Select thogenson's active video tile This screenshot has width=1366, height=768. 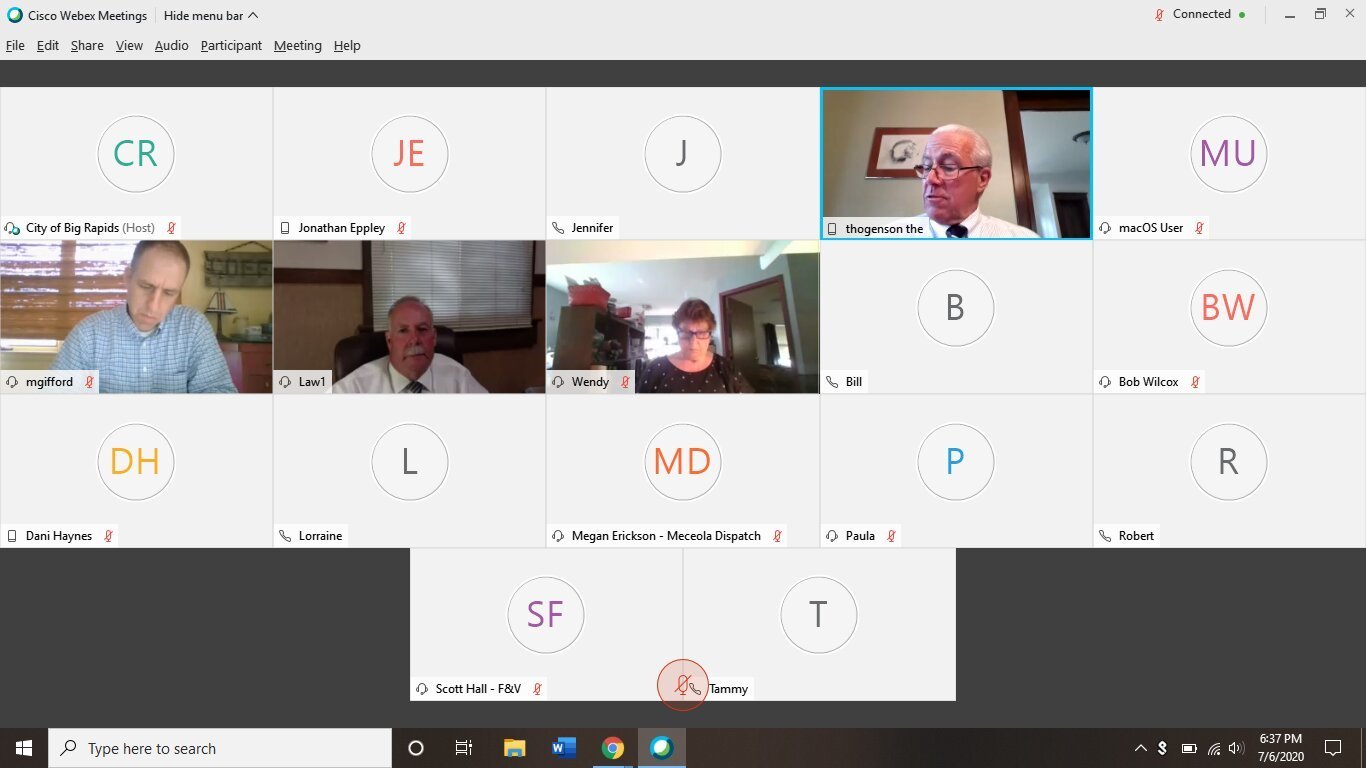point(956,164)
